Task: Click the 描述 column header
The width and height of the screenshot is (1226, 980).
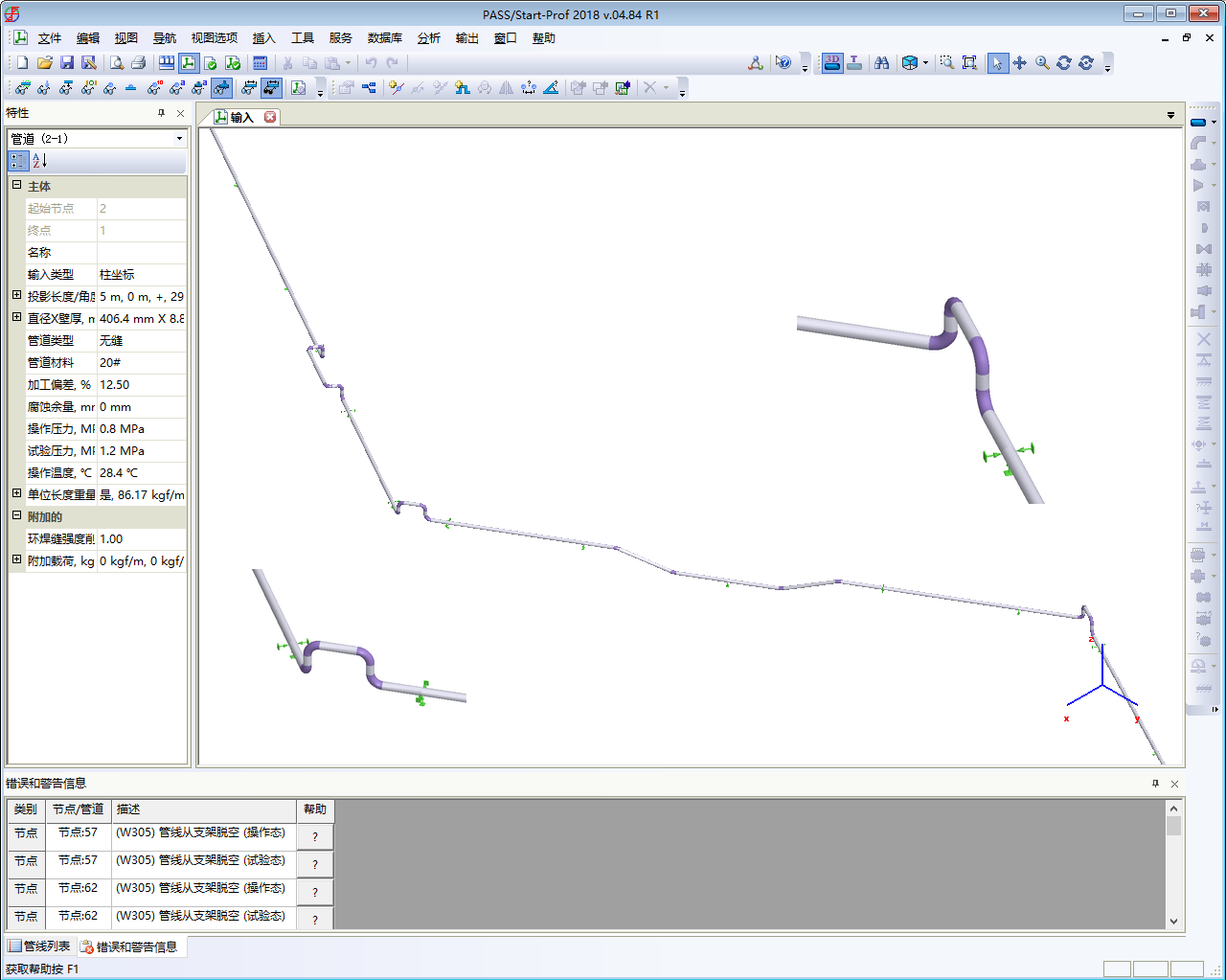Action: pos(204,809)
